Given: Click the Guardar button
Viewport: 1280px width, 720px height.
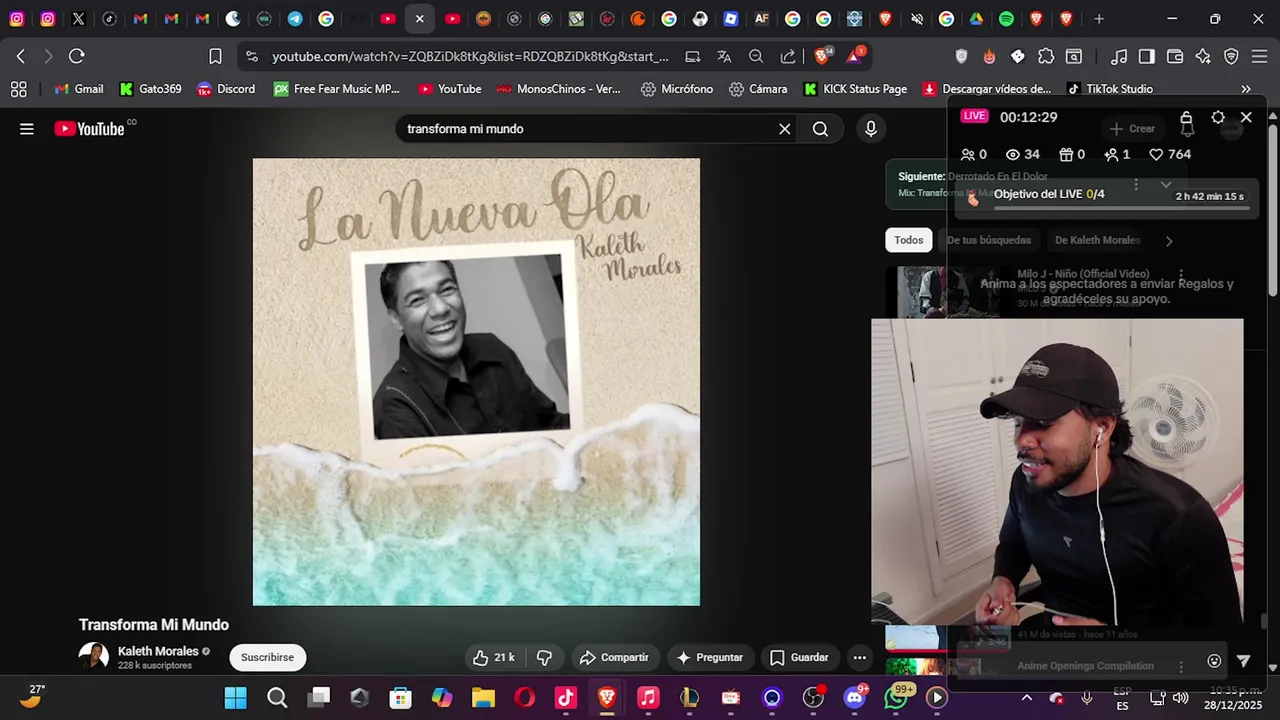Looking at the screenshot, I should tap(799, 657).
